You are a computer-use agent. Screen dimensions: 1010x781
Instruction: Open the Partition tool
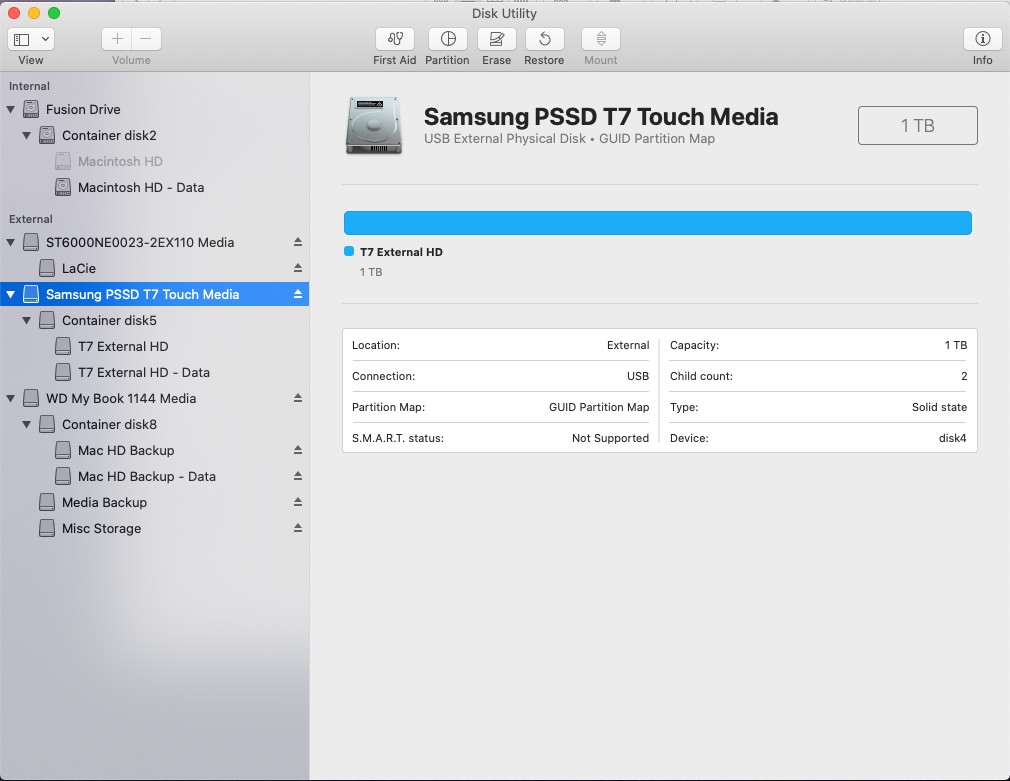[448, 39]
